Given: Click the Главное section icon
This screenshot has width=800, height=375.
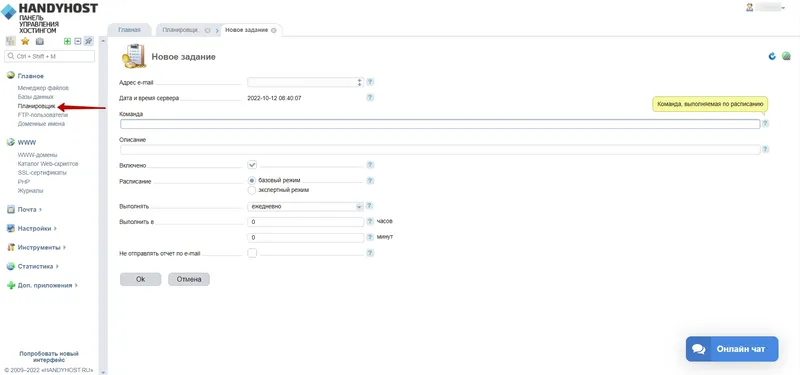Looking at the screenshot, I should [10, 76].
